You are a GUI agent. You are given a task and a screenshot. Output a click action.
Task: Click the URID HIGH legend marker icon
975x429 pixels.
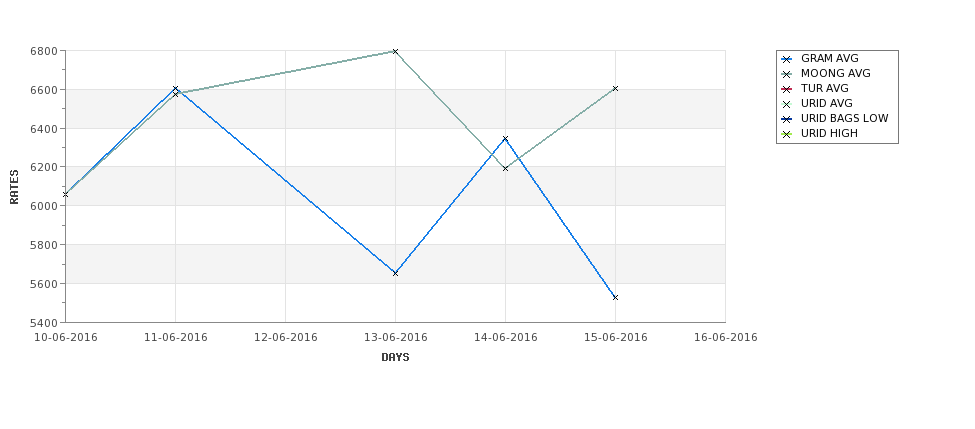(787, 134)
